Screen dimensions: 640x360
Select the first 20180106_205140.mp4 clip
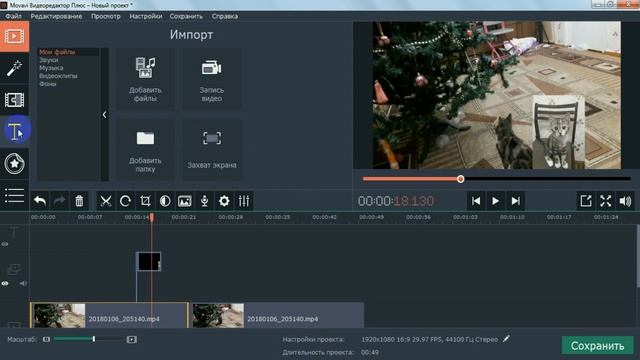click(x=109, y=315)
